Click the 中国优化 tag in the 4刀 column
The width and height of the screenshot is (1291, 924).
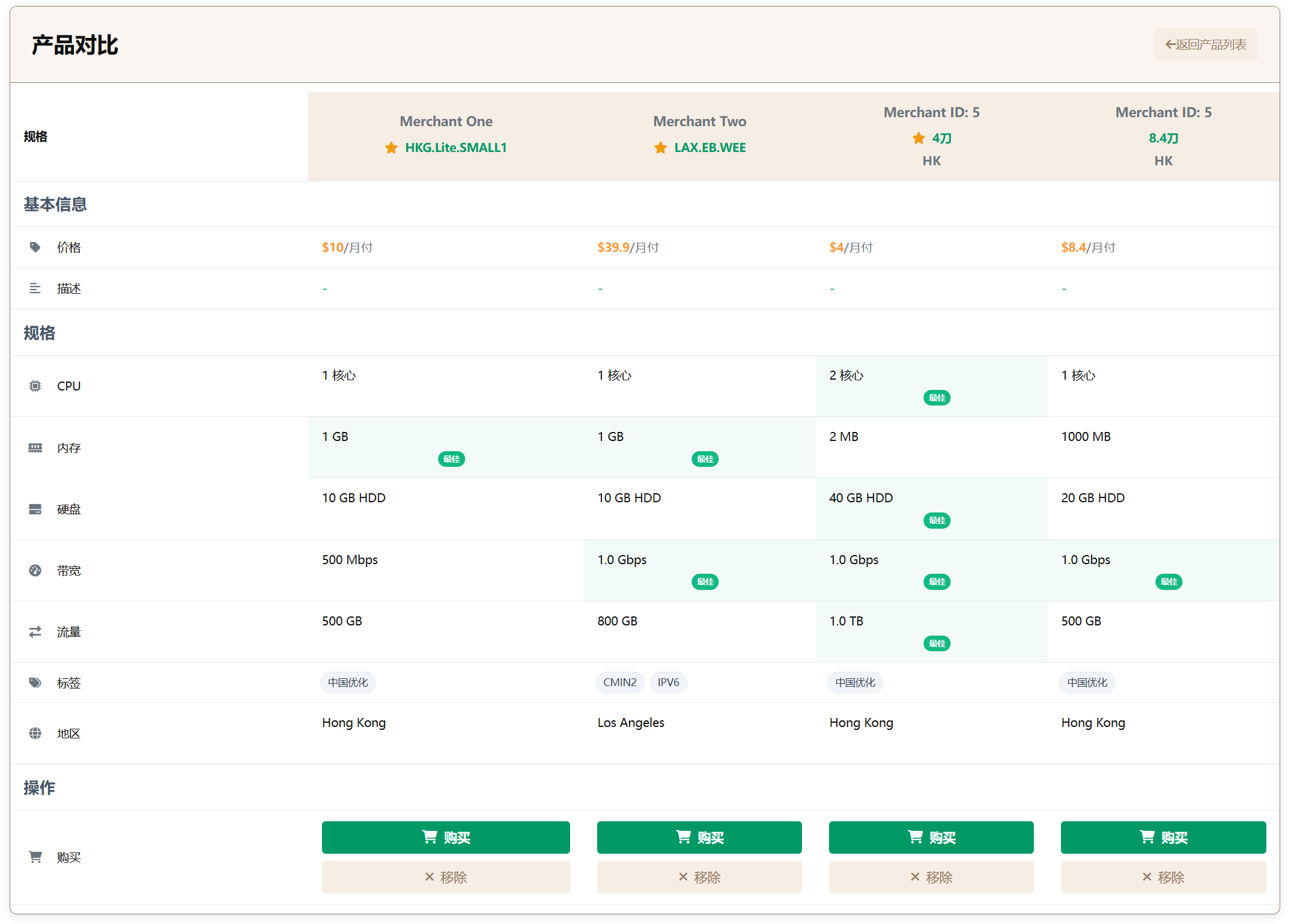click(x=855, y=682)
